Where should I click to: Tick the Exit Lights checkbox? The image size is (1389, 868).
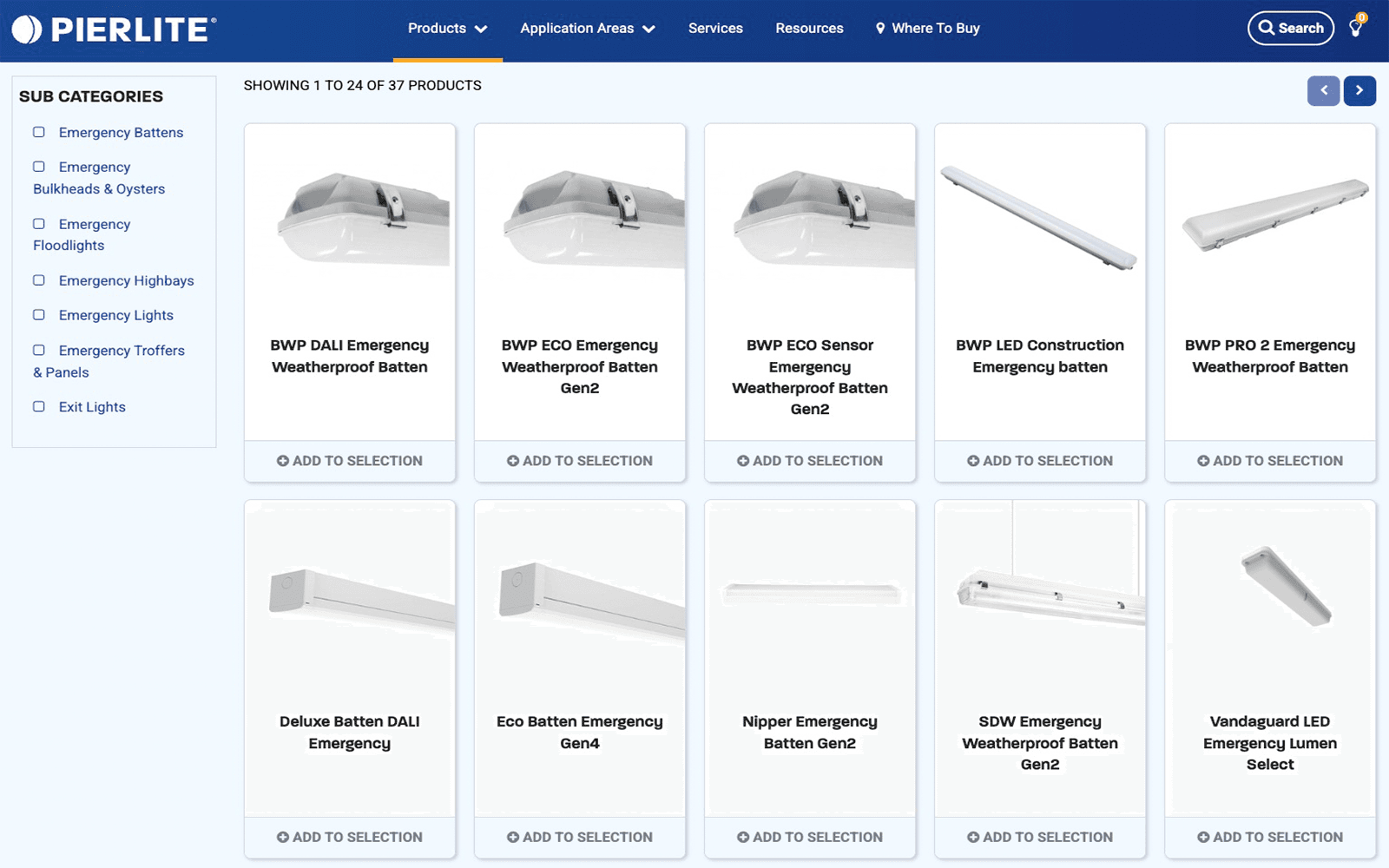[x=39, y=406]
